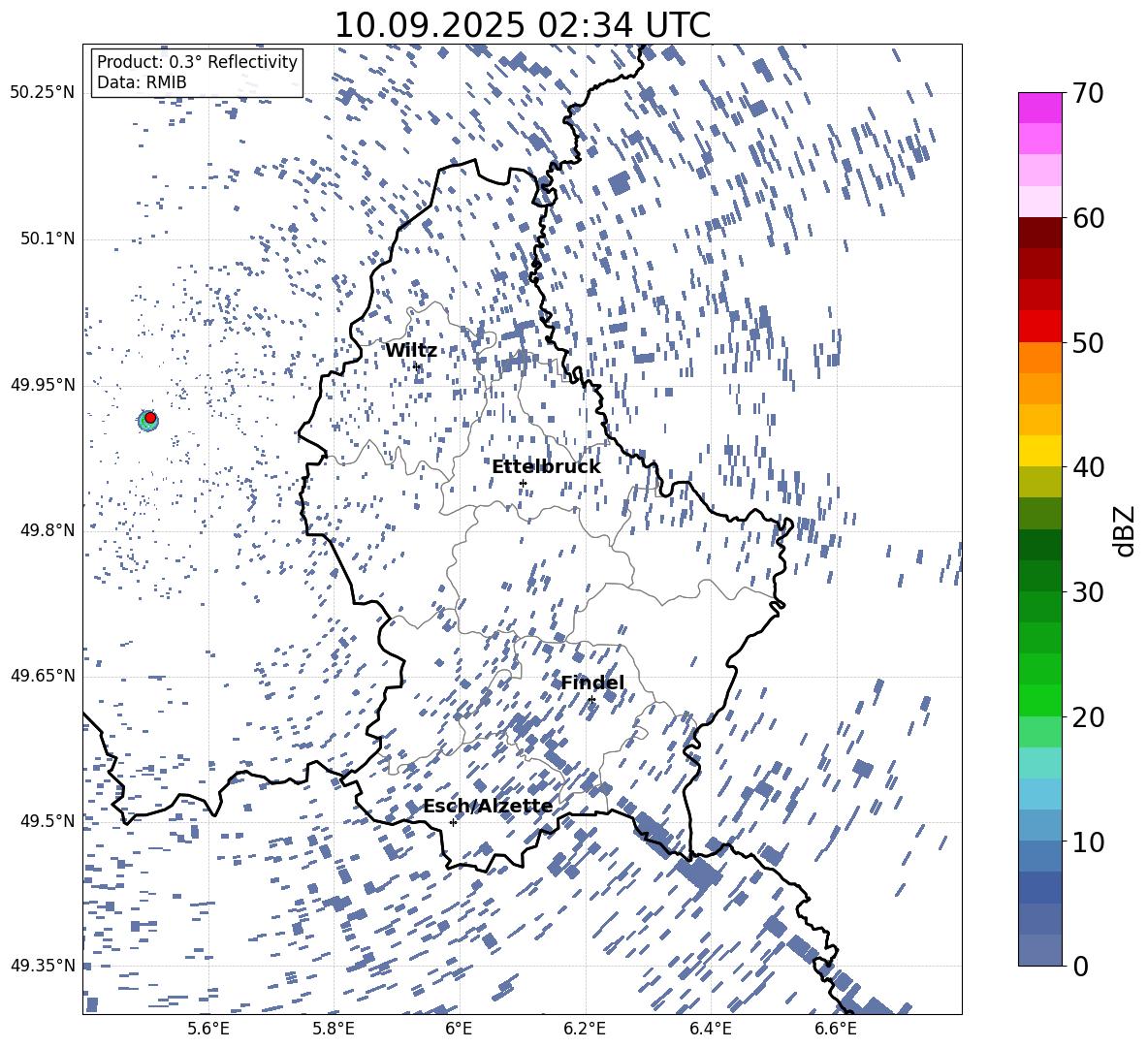Click the colorbar tick label 60
1148x1048 pixels.
[1088, 218]
